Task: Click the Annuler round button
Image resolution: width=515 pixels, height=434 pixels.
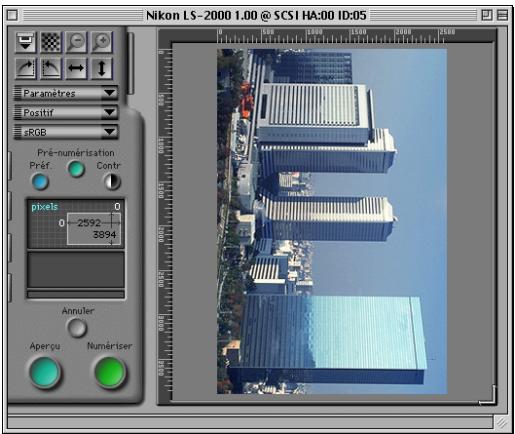Action: tap(77, 328)
